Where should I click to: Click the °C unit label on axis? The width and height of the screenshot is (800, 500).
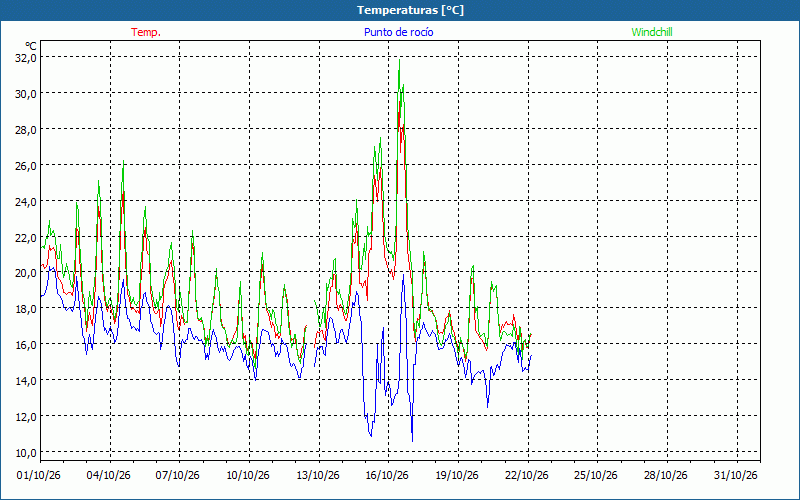coord(31,45)
